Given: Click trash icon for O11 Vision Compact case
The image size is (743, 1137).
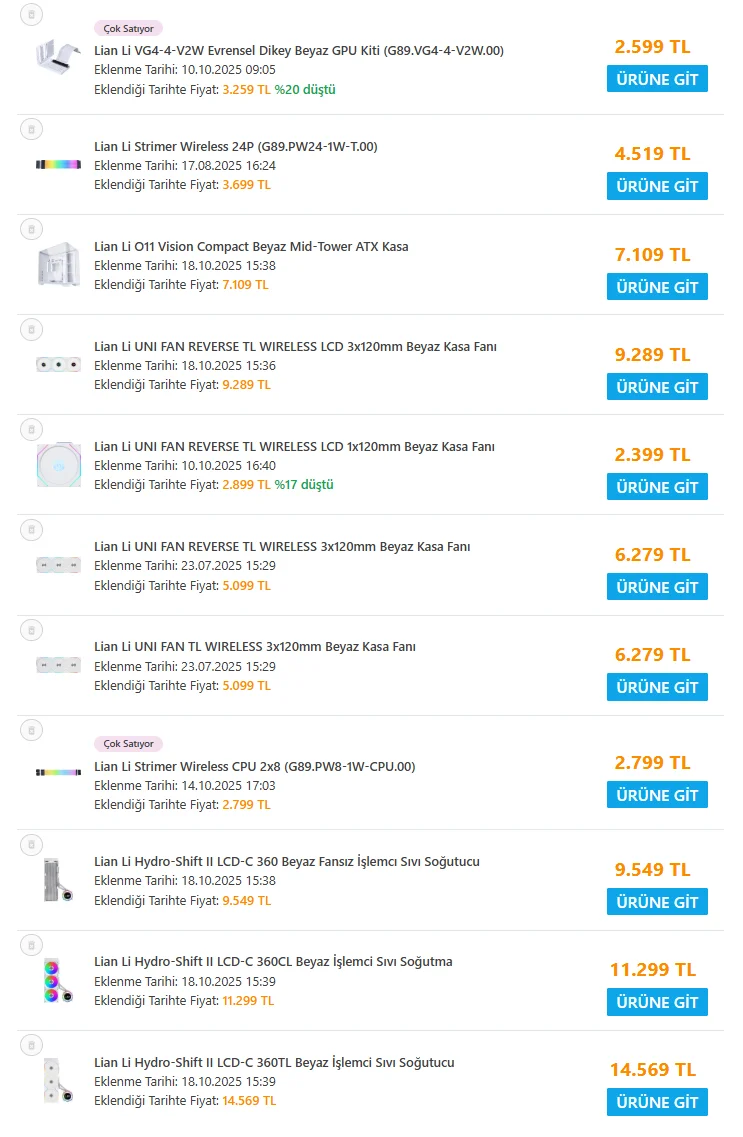Looking at the screenshot, I should tap(31, 229).
